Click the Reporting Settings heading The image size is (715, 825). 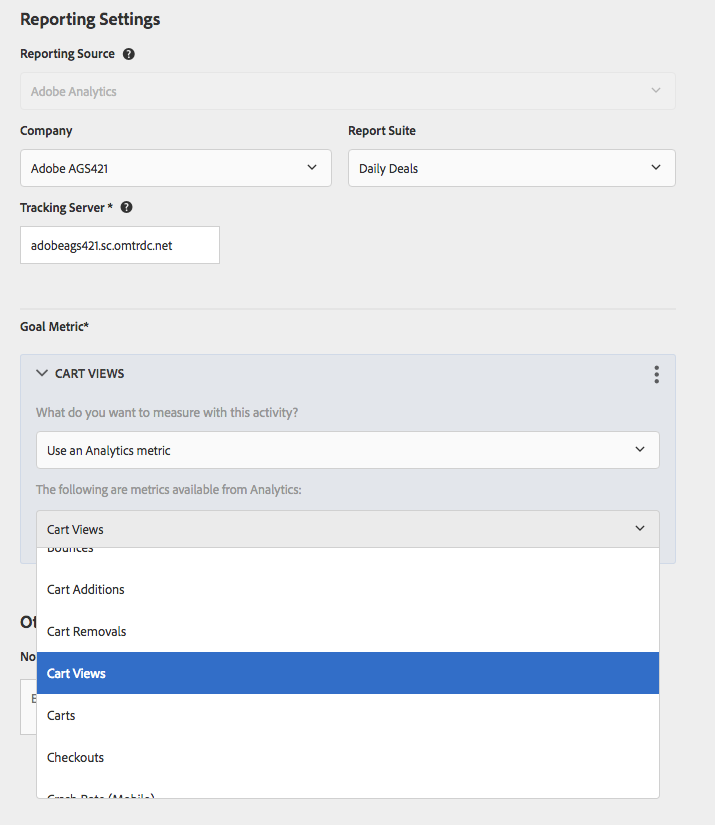[x=90, y=19]
